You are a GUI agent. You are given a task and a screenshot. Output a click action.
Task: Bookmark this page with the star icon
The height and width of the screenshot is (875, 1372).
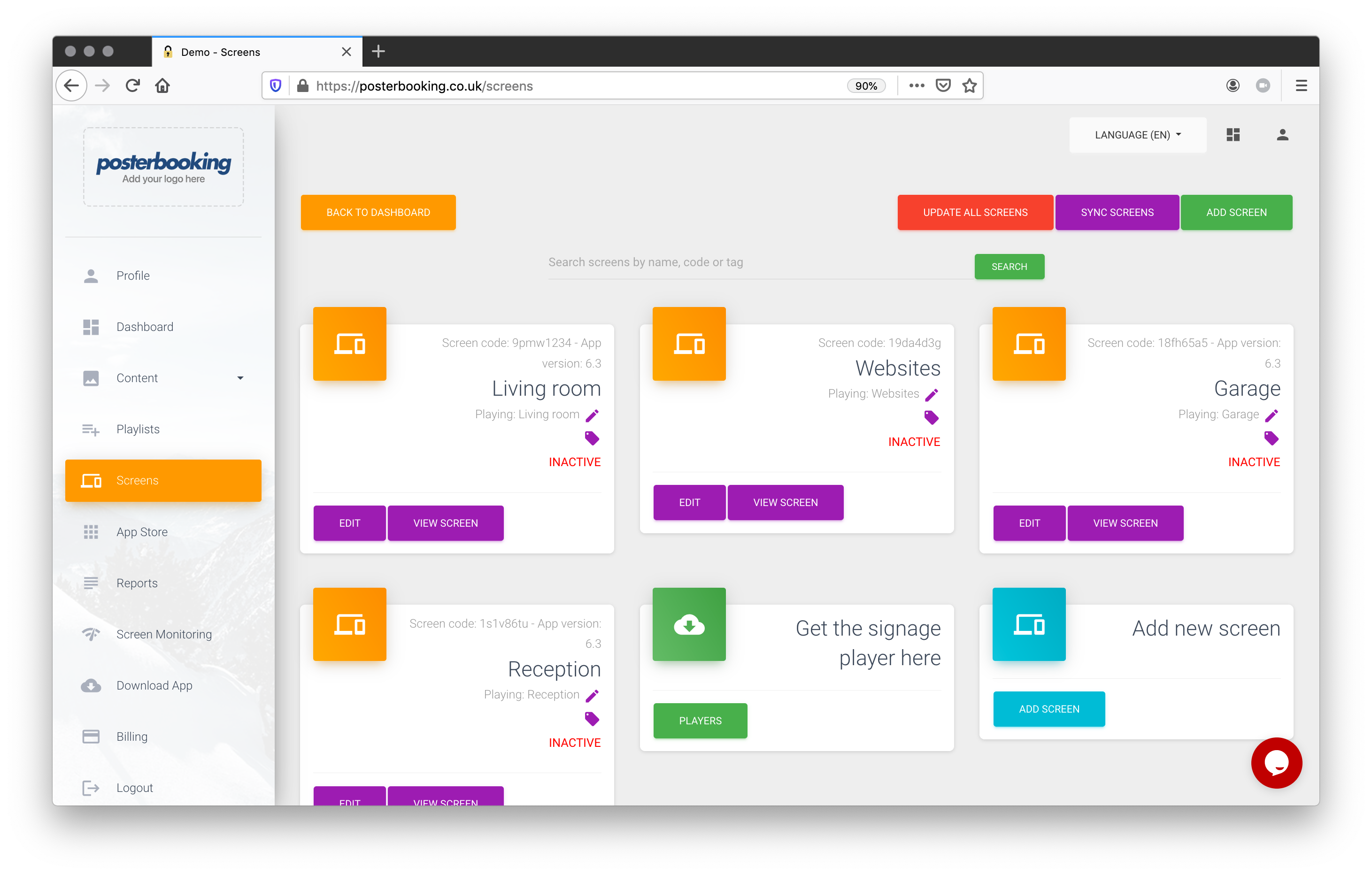(x=970, y=85)
